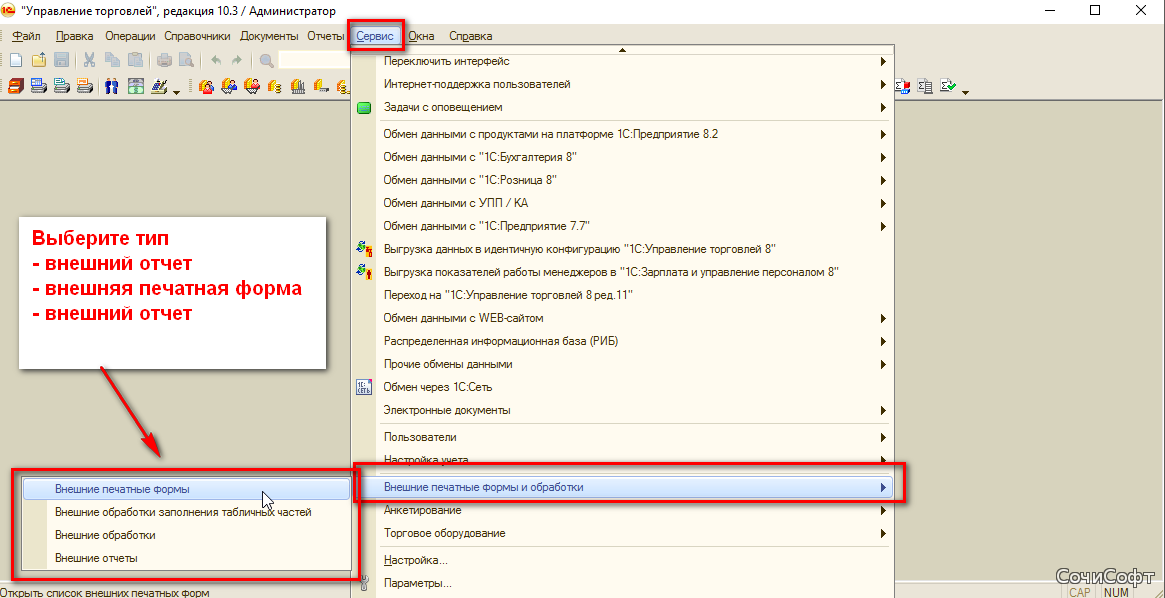Expand the Обмен данными с УПП / КА arrow

tap(883, 203)
